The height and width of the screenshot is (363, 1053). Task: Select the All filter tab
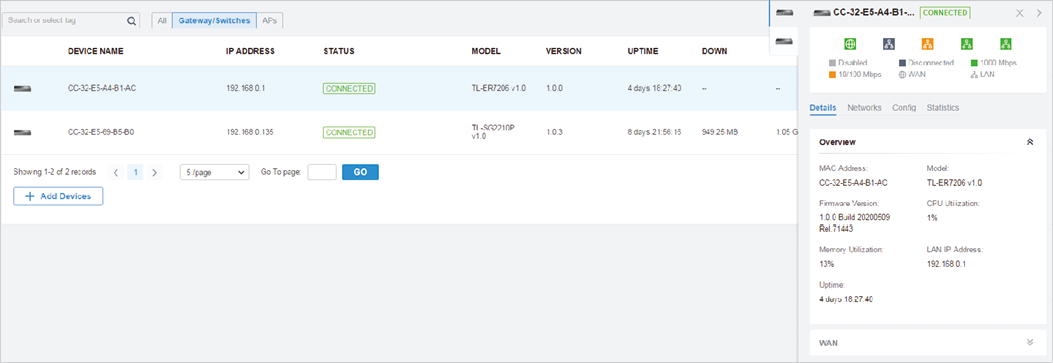[162, 21]
